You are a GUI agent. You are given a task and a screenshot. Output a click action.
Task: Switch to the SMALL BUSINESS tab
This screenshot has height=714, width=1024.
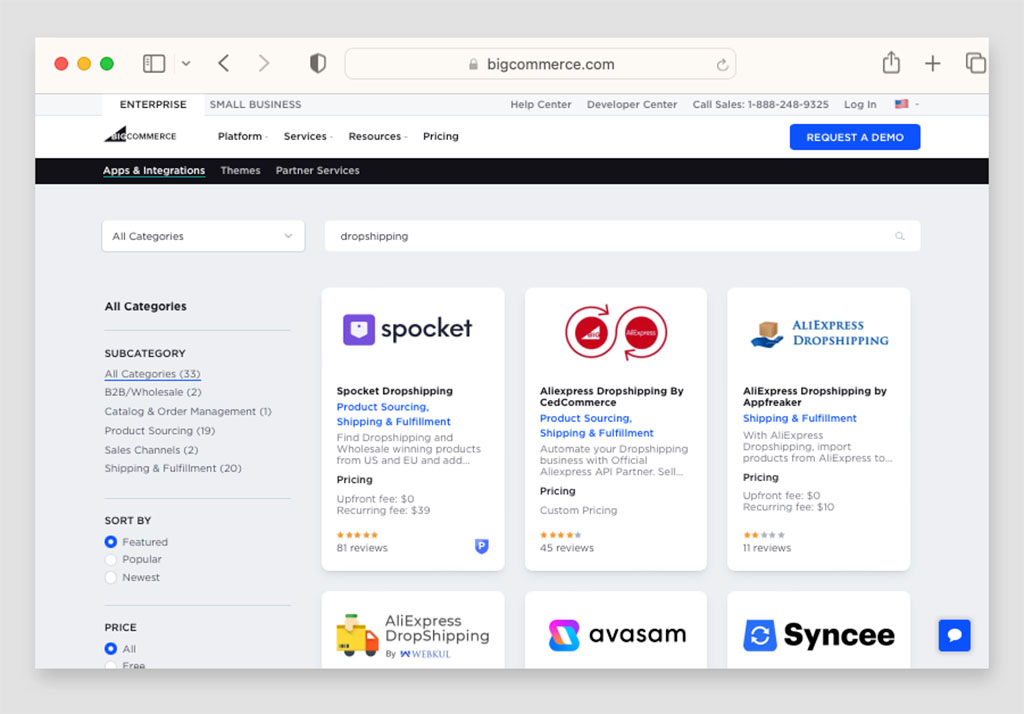pos(255,105)
